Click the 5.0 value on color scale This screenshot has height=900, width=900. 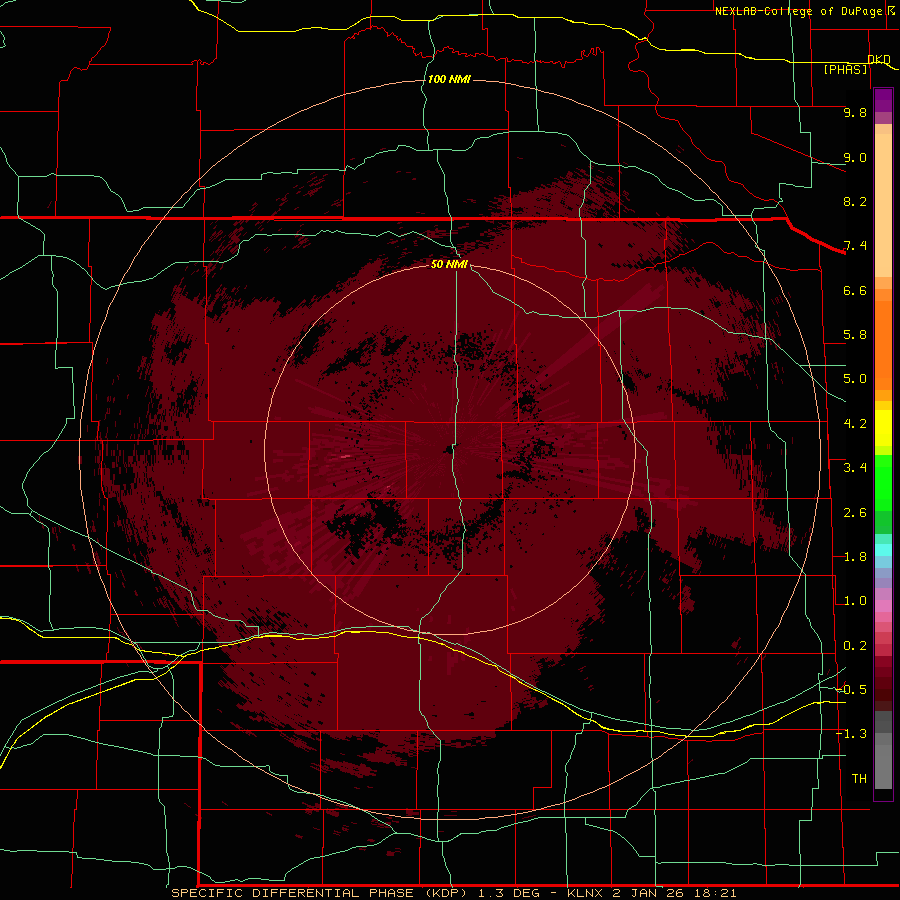[855, 379]
